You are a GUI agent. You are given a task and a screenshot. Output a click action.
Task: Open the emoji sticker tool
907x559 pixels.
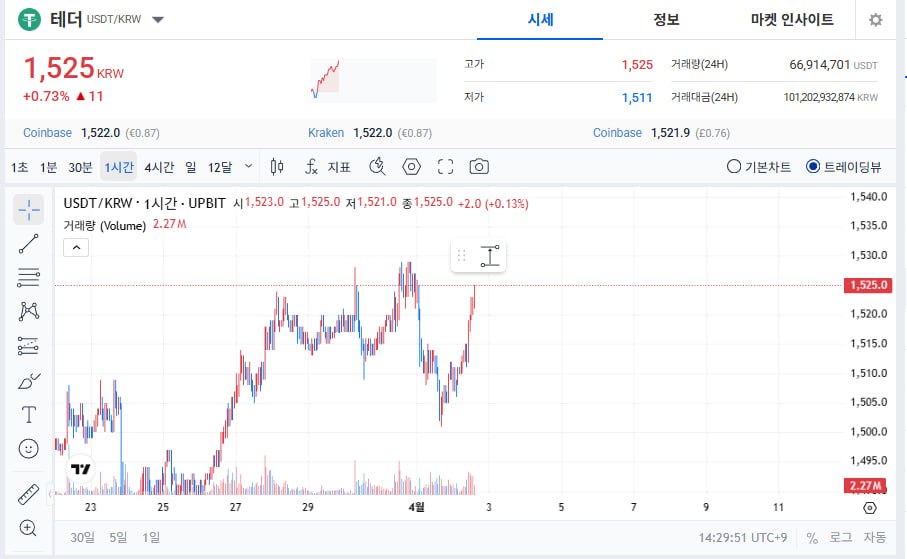point(29,449)
